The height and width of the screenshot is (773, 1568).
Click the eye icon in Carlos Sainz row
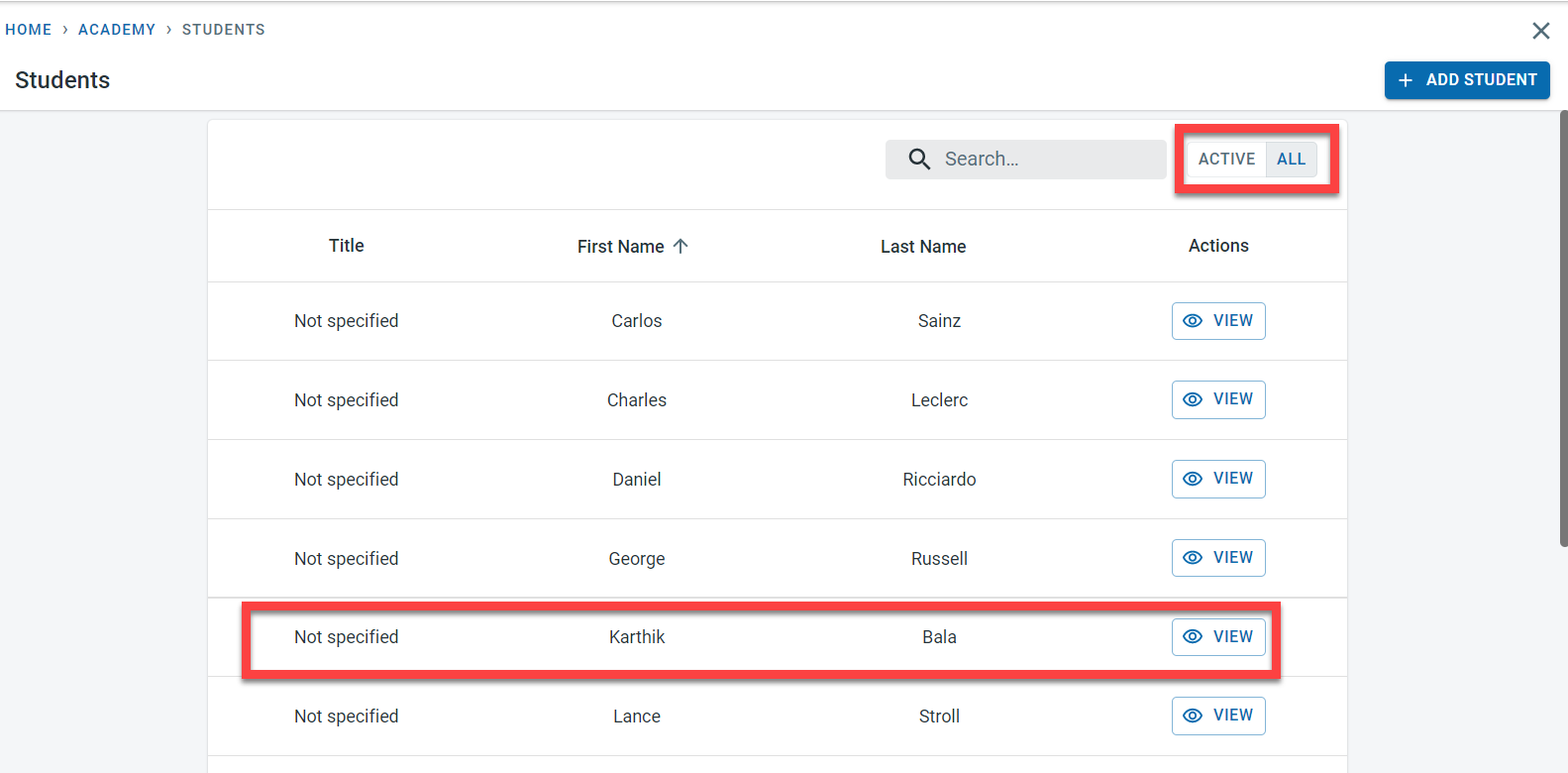click(1193, 321)
